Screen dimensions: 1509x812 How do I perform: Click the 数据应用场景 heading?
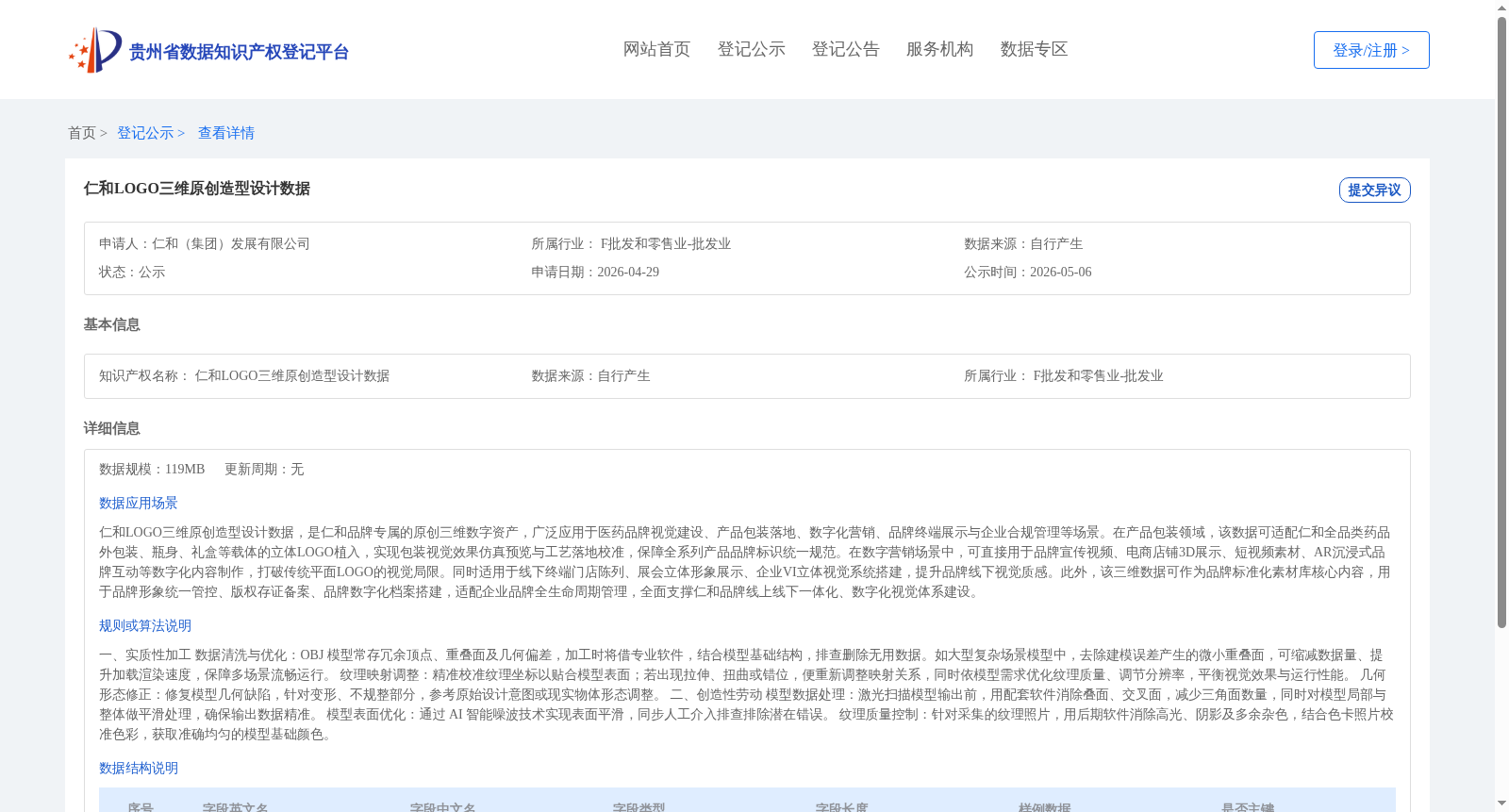click(x=139, y=504)
